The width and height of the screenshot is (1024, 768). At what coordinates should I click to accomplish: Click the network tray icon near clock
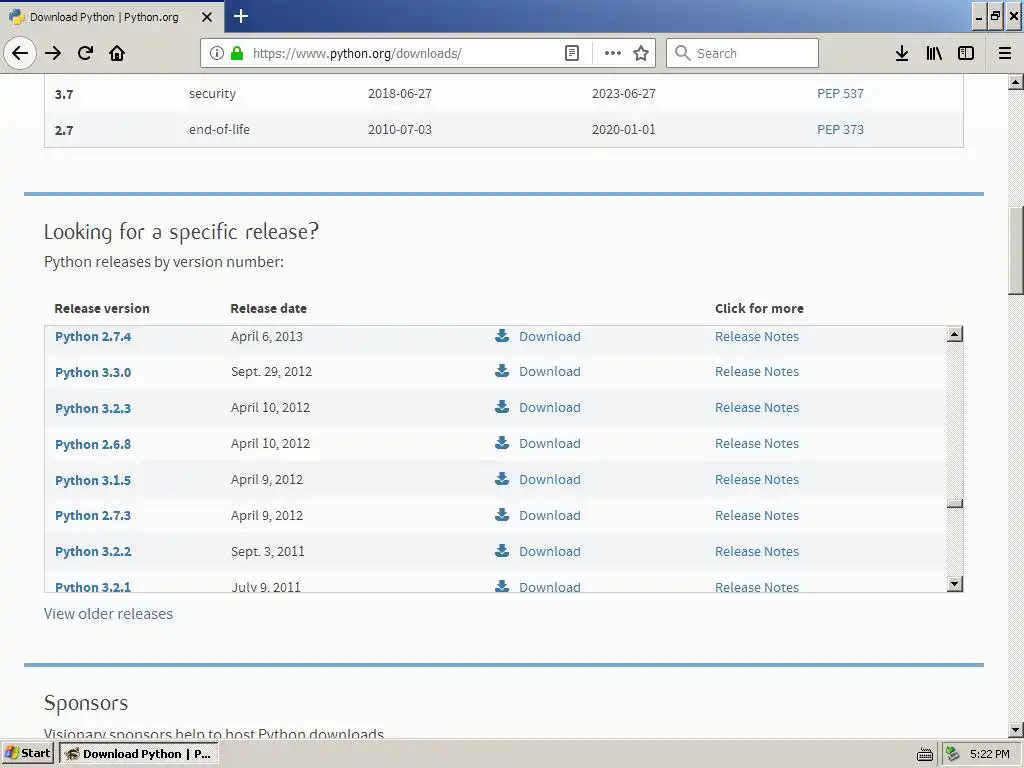(x=953, y=754)
